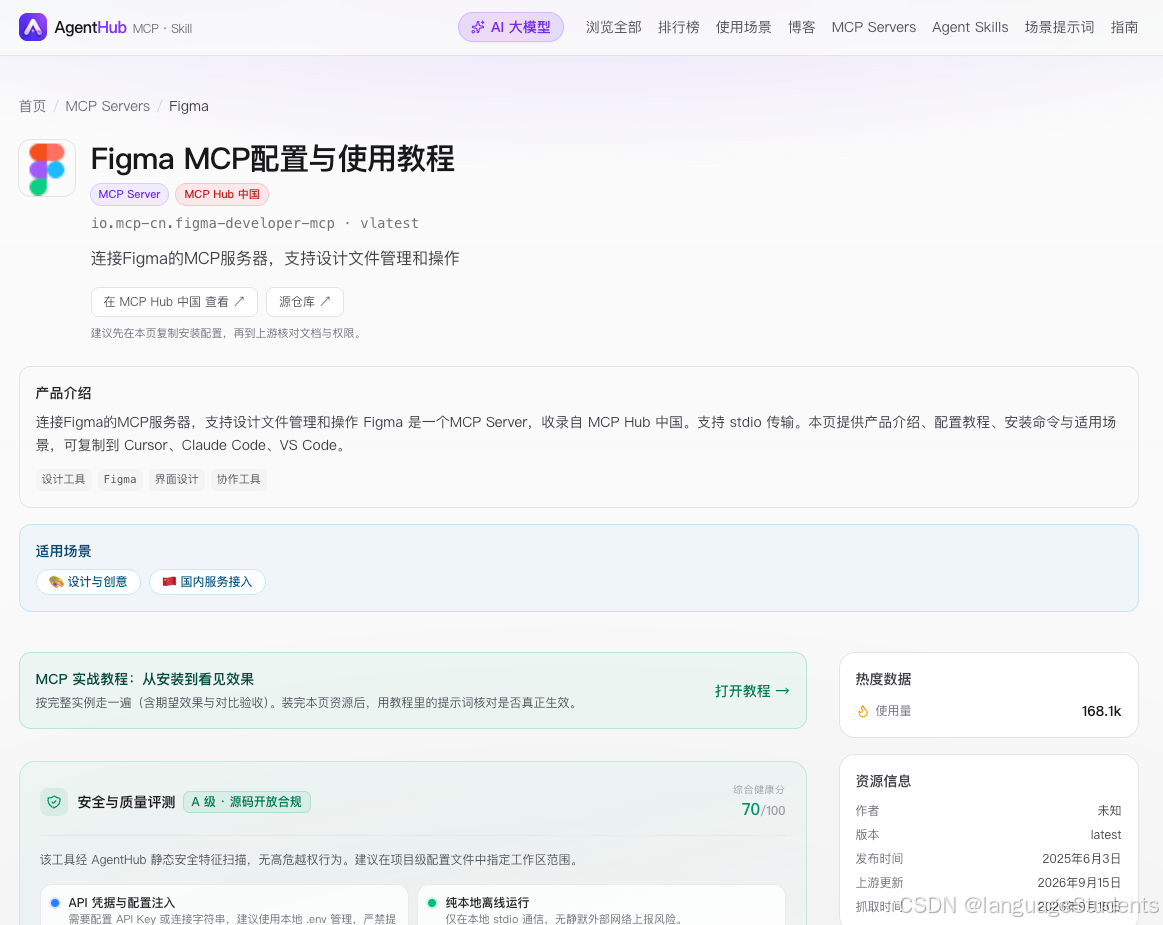Click the green dot beside 纯本地离线运行
Screen dimensions: 1163x925
(432, 903)
